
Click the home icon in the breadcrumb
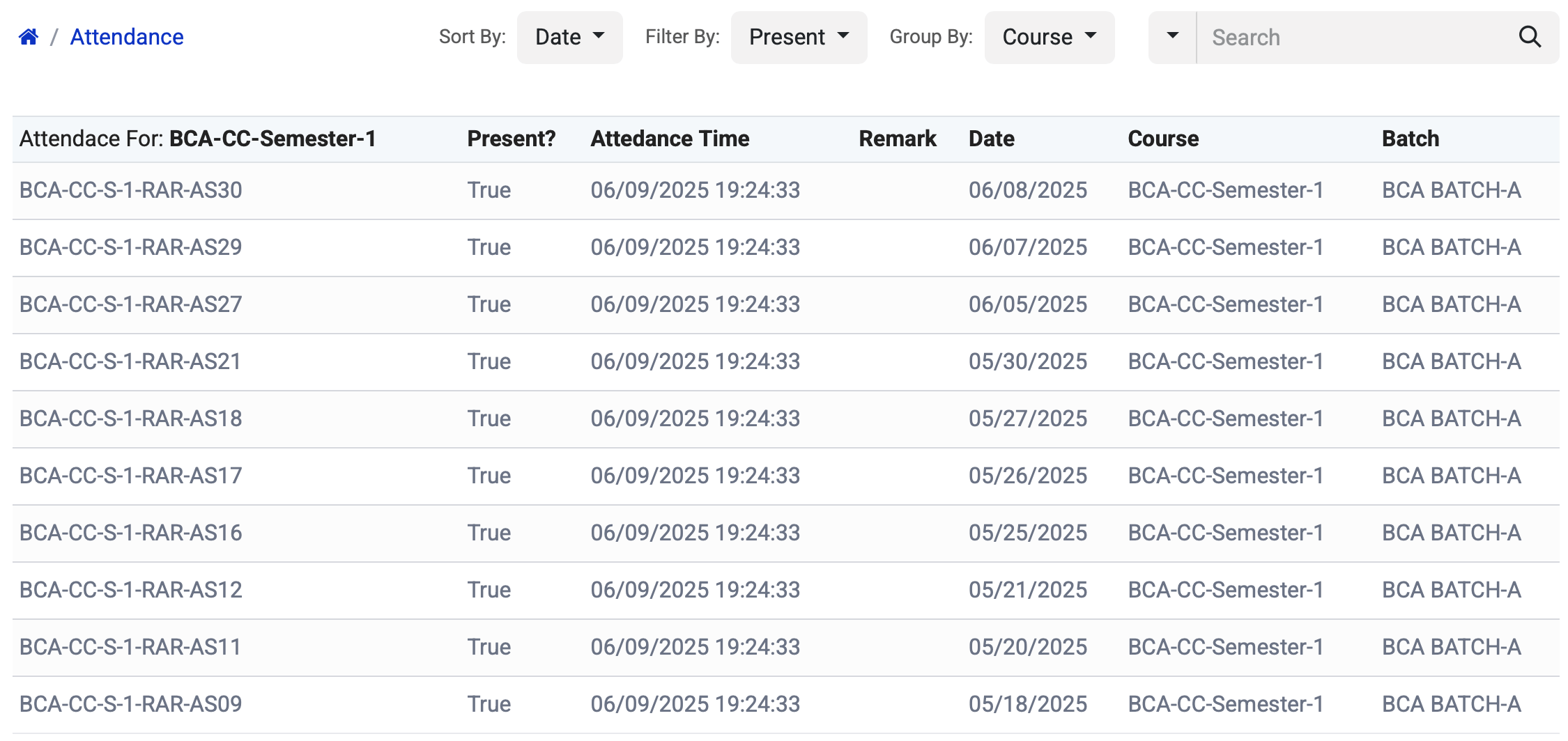tap(28, 36)
